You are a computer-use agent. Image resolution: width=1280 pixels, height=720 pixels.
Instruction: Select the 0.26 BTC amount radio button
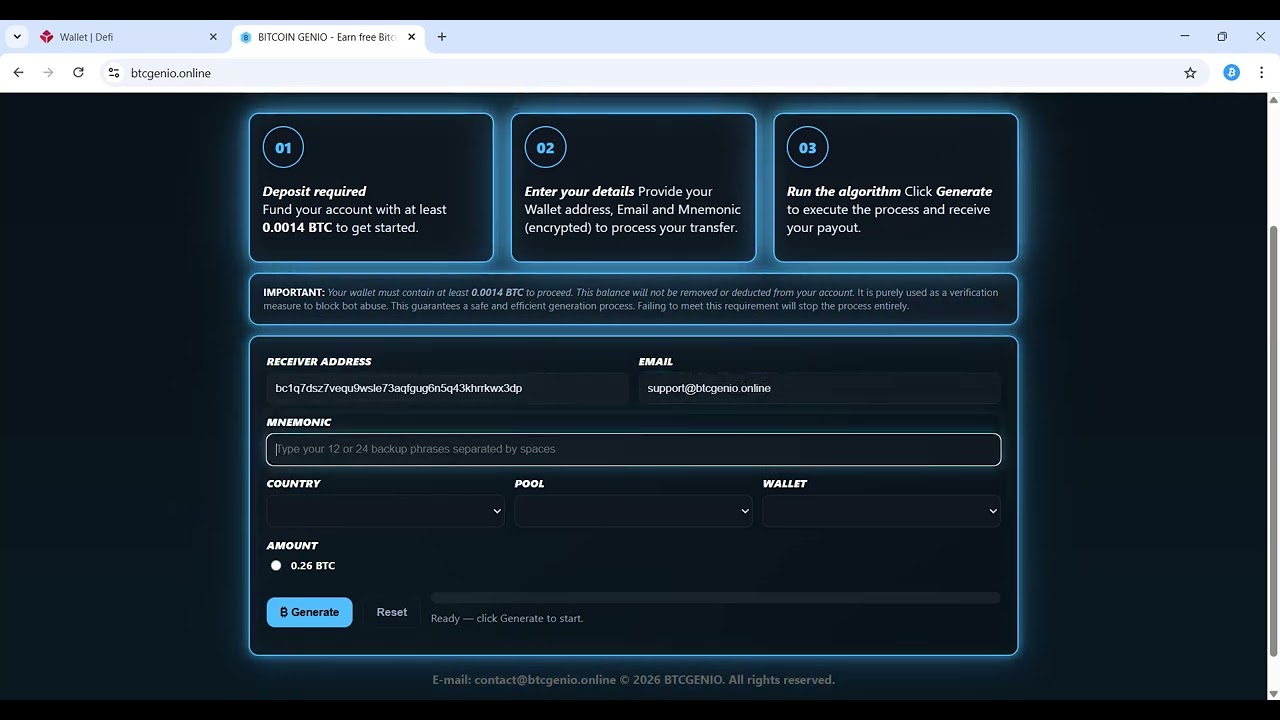(276, 566)
